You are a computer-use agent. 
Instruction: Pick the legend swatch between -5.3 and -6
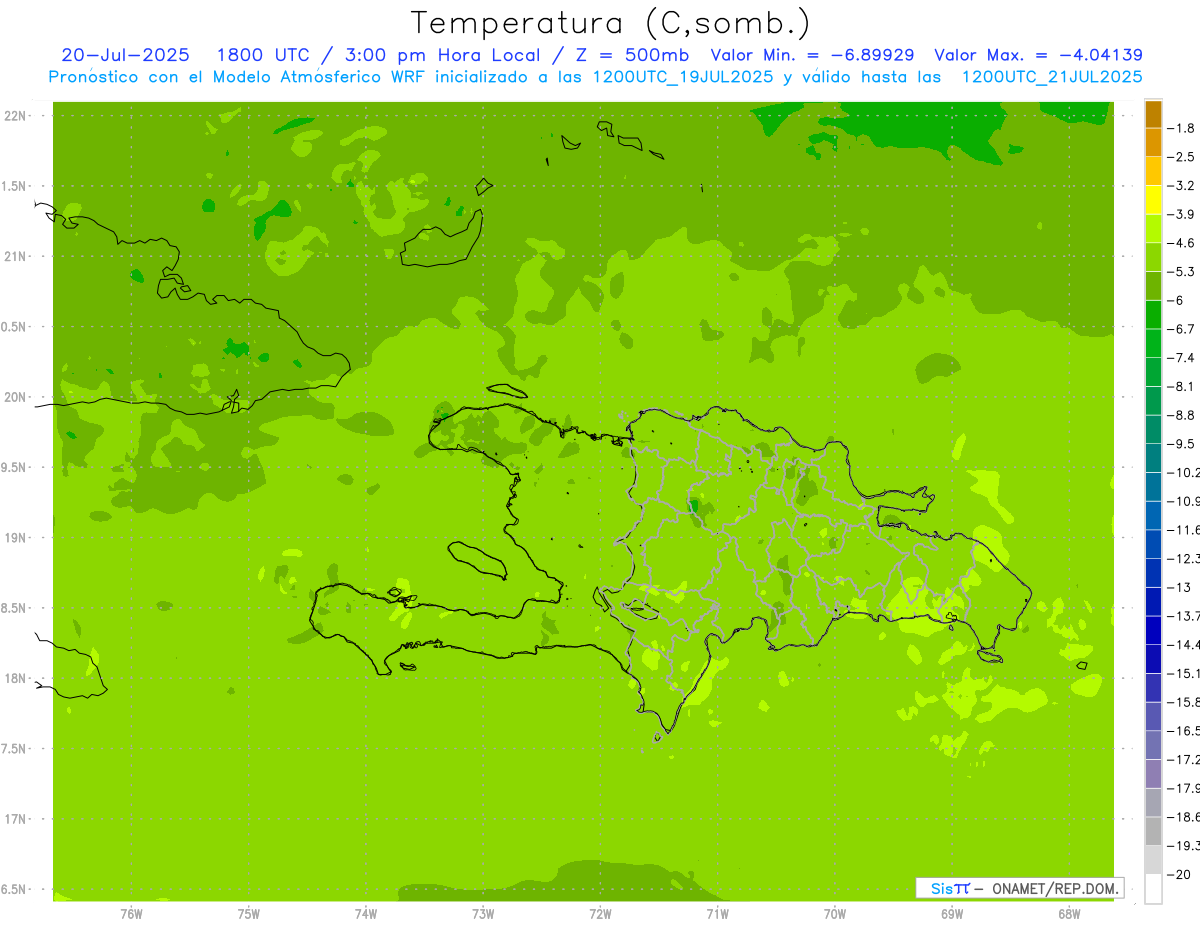coord(1153,286)
